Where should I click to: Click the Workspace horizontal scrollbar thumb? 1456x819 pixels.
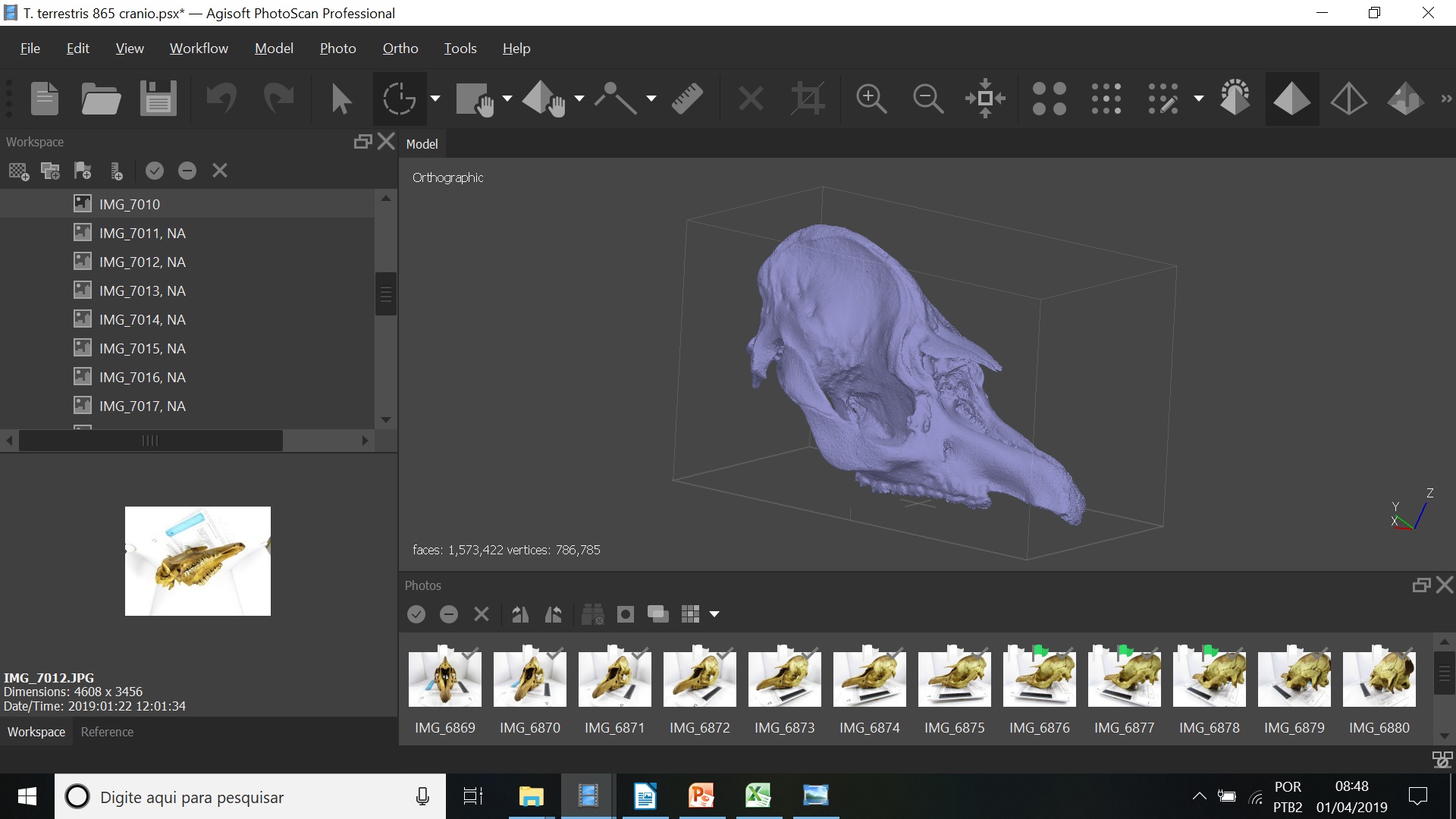(x=150, y=441)
